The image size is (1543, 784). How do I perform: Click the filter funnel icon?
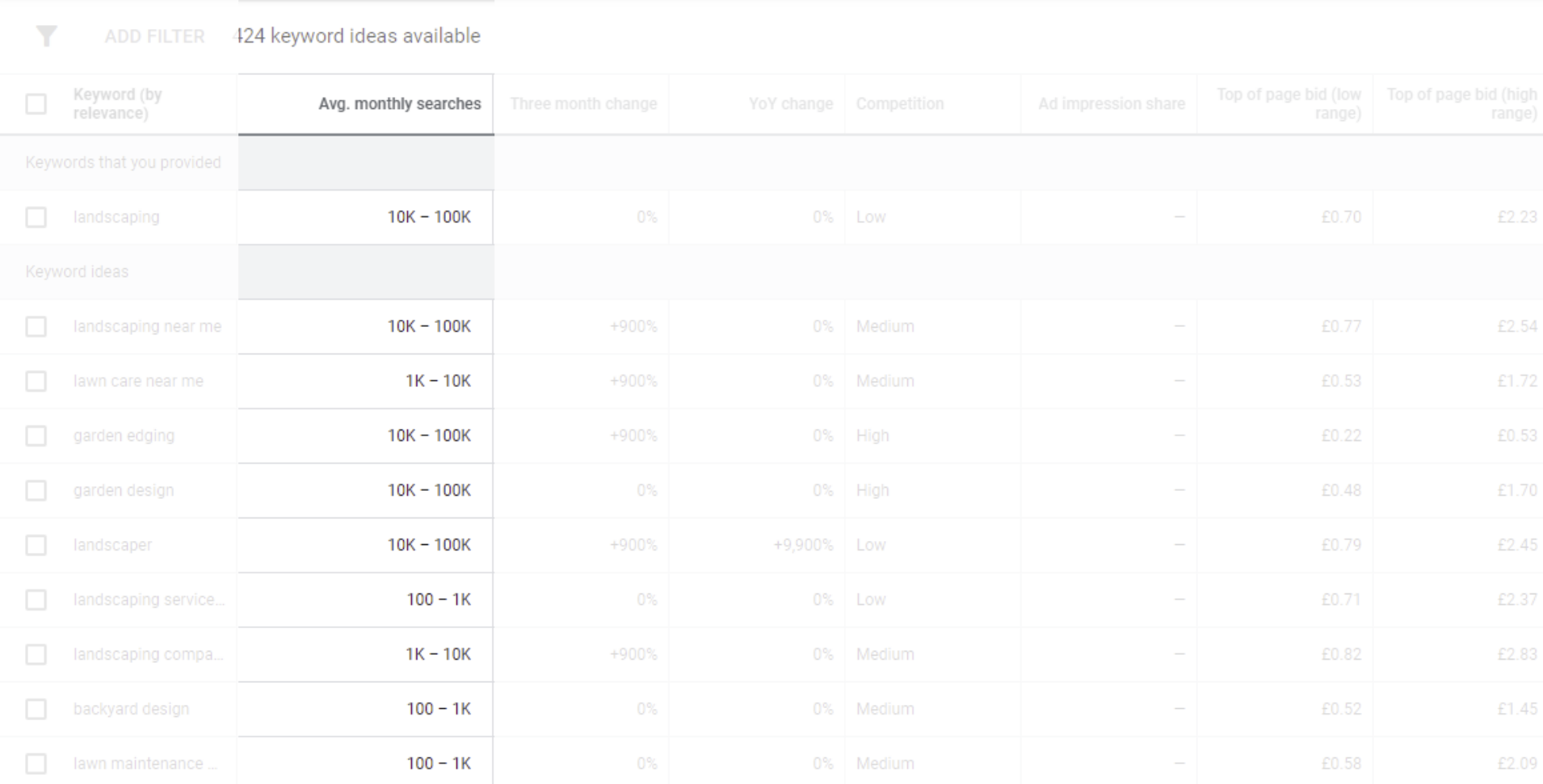pyautogui.click(x=46, y=36)
